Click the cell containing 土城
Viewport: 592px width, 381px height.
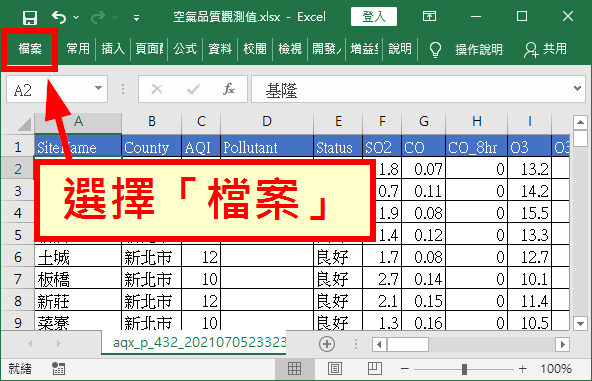[x=78, y=257]
